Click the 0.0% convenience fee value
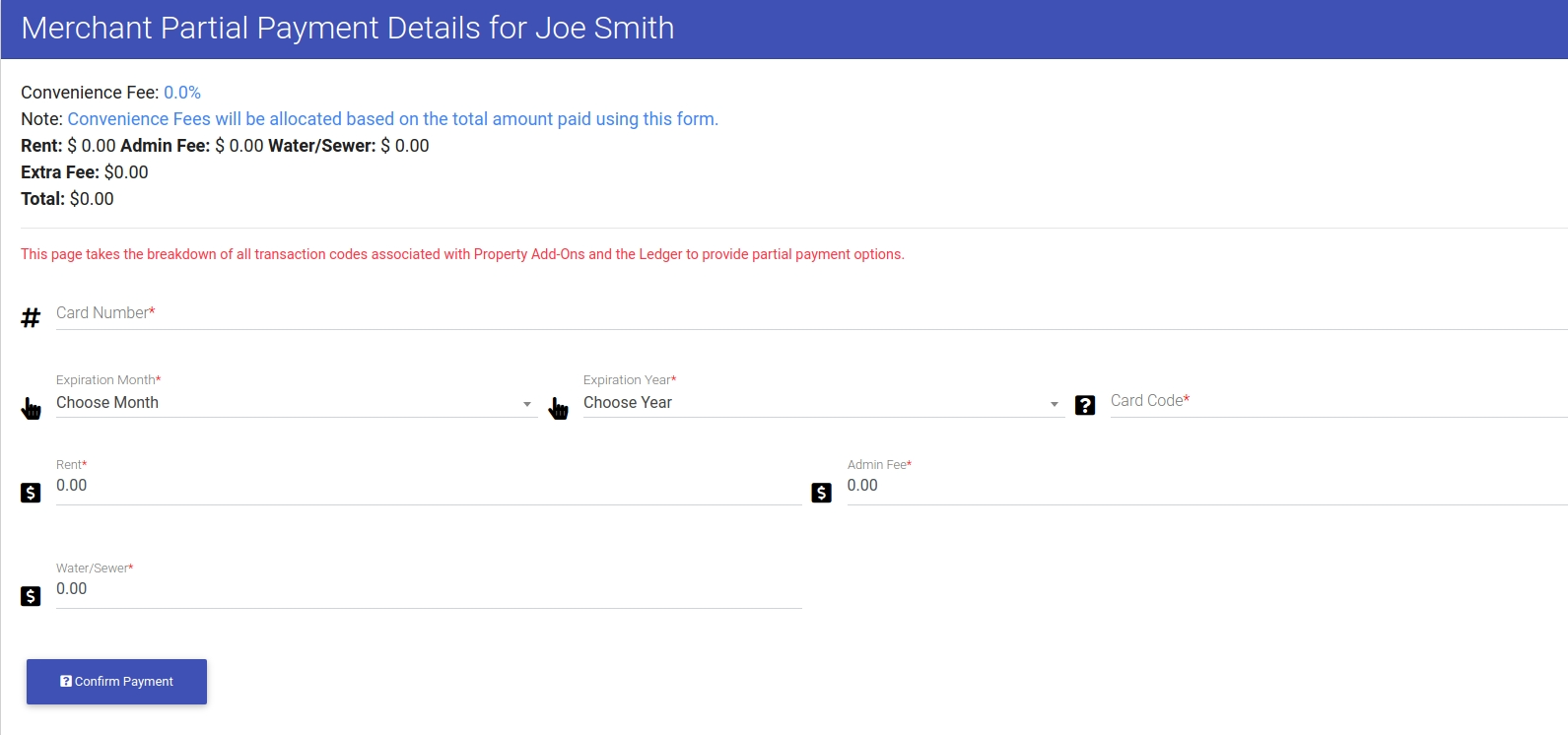The width and height of the screenshot is (1568, 735). tap(182, 93)
